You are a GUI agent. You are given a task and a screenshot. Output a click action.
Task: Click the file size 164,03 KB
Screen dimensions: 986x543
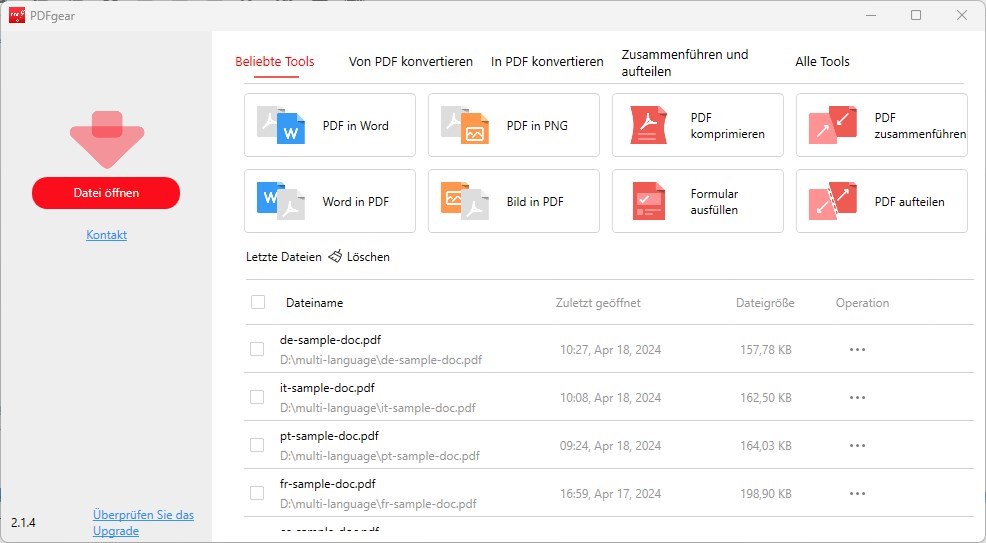coord(766,446)
